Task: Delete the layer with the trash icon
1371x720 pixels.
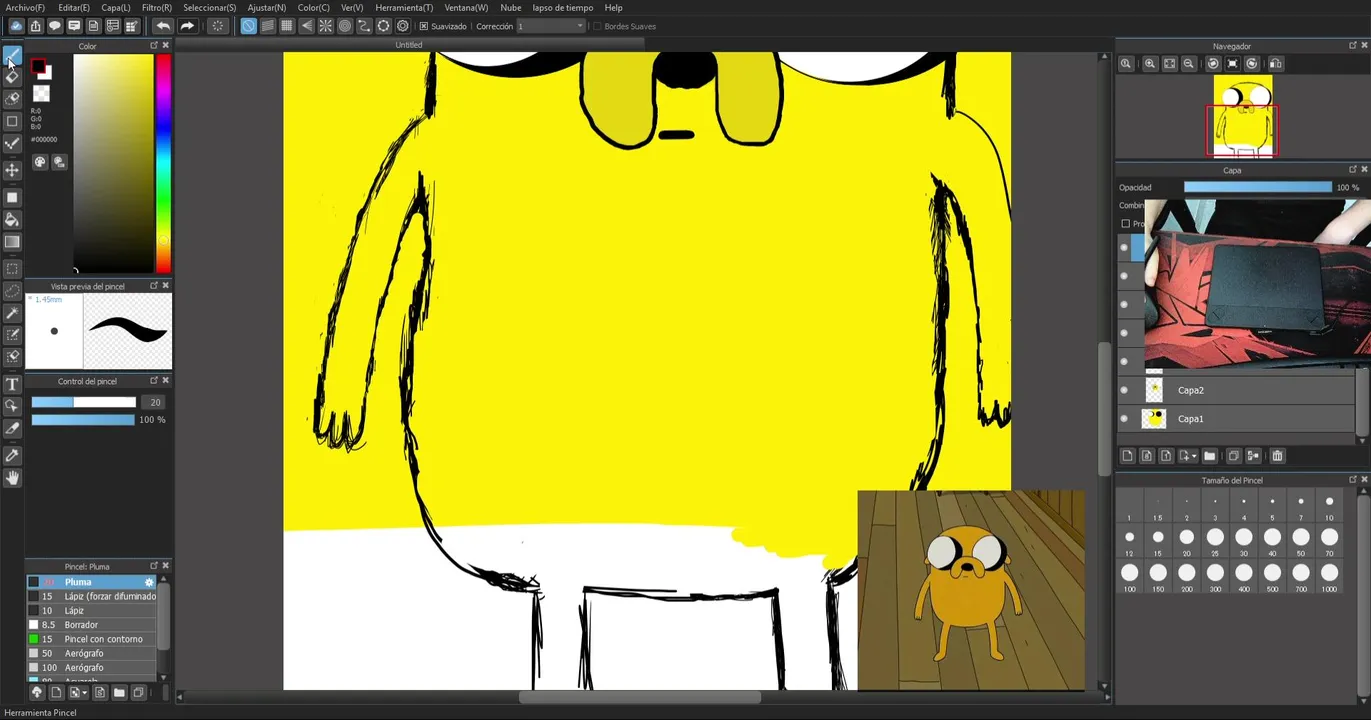Action: 1277,456
